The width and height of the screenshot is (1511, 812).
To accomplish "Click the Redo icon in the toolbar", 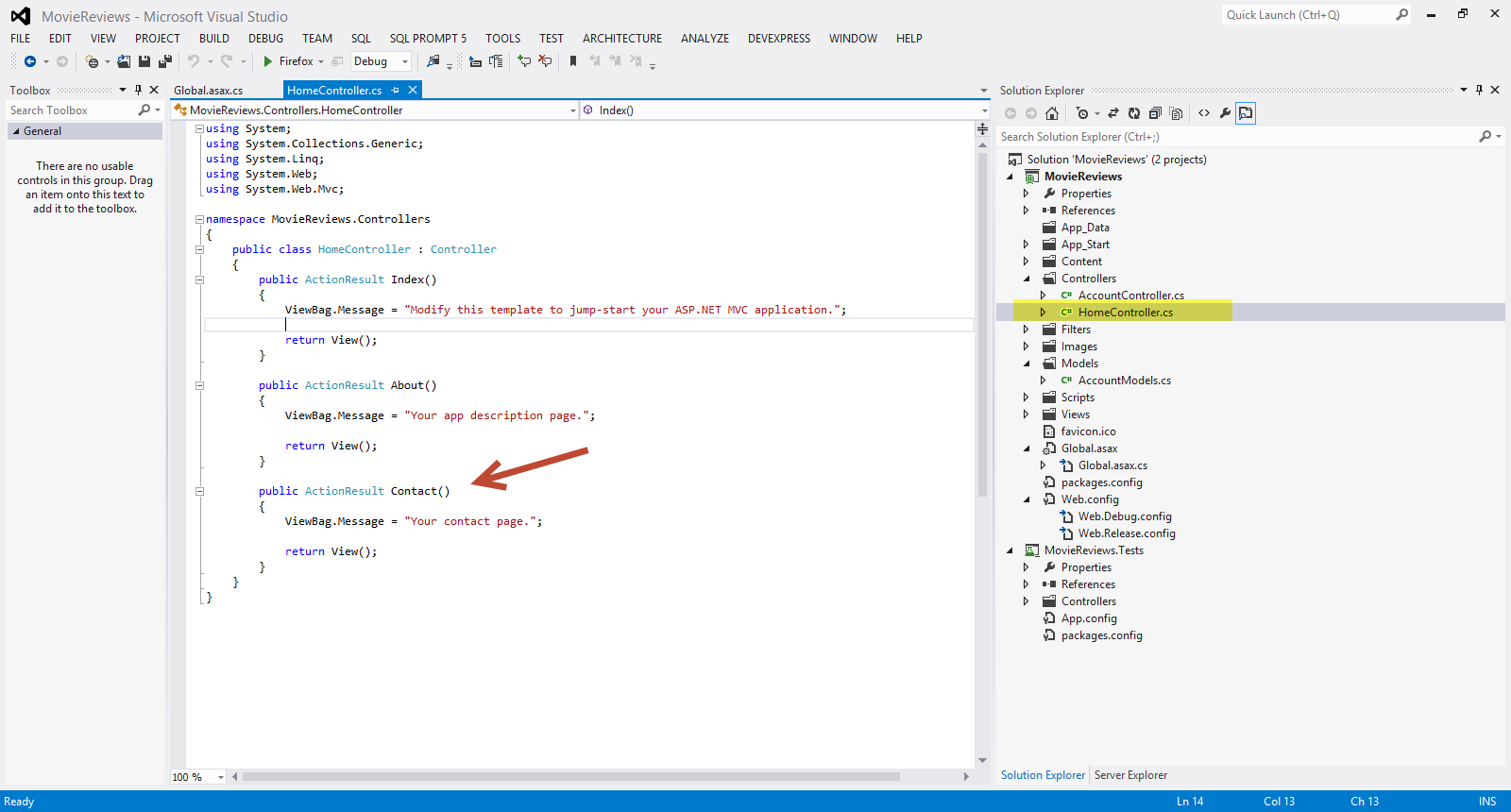I will 227,61.
